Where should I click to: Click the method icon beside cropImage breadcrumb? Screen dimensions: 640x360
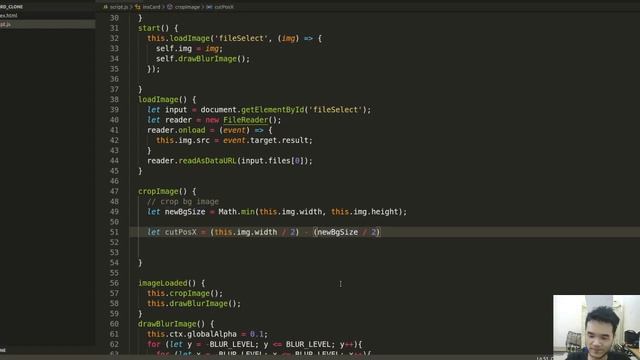[x=170, y=7]
